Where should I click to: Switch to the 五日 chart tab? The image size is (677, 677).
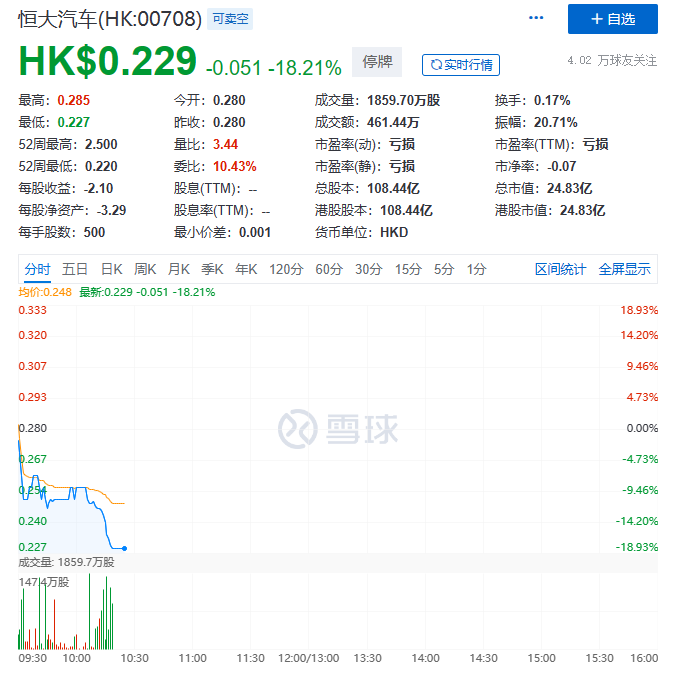[75, 269]
